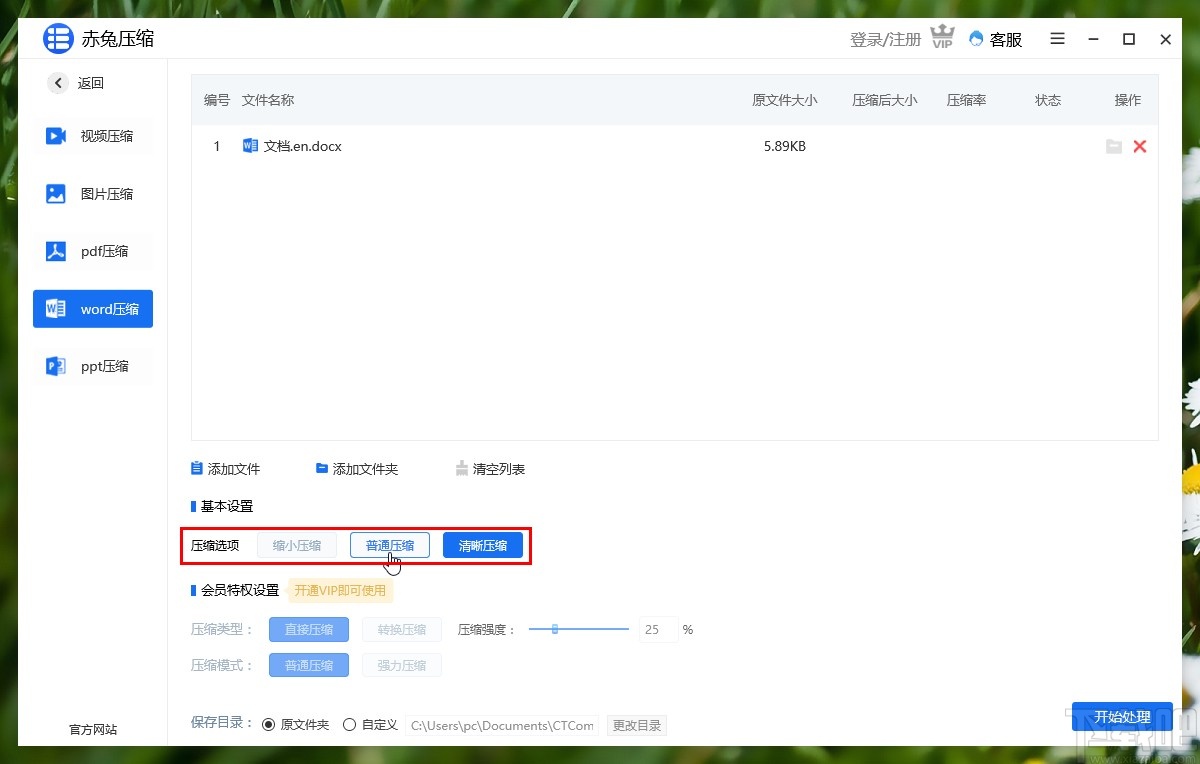Viewport: 1200px width, 764px height.
Task: Open folder icon for 文档.en.docx
Action: (1114, 147)
